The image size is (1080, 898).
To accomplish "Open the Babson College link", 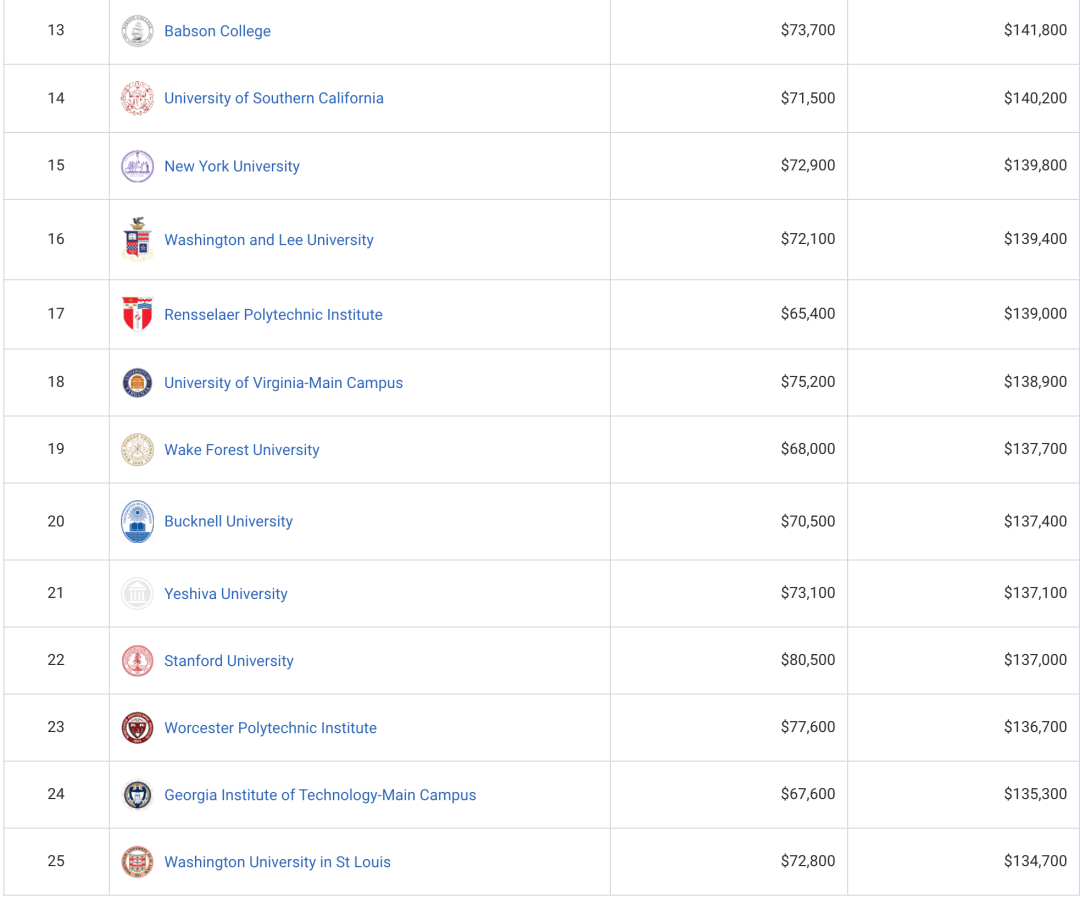I will 217,31.
